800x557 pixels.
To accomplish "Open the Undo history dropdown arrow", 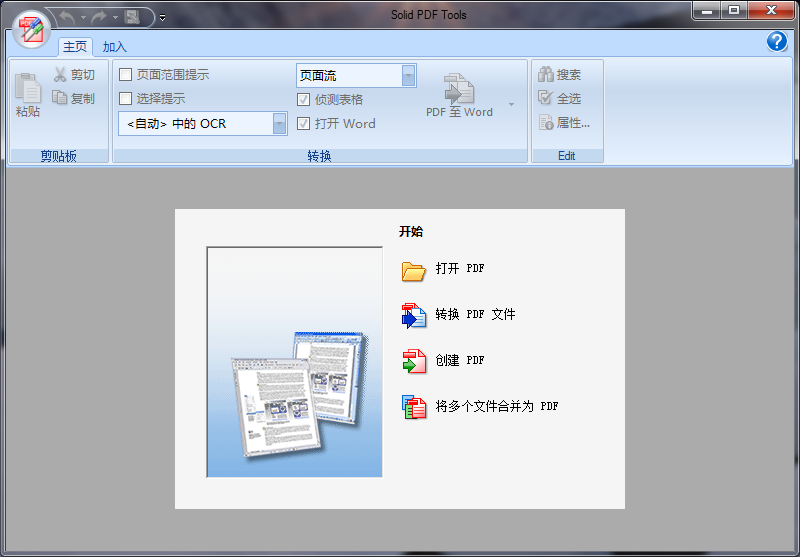I will point(83,17).
